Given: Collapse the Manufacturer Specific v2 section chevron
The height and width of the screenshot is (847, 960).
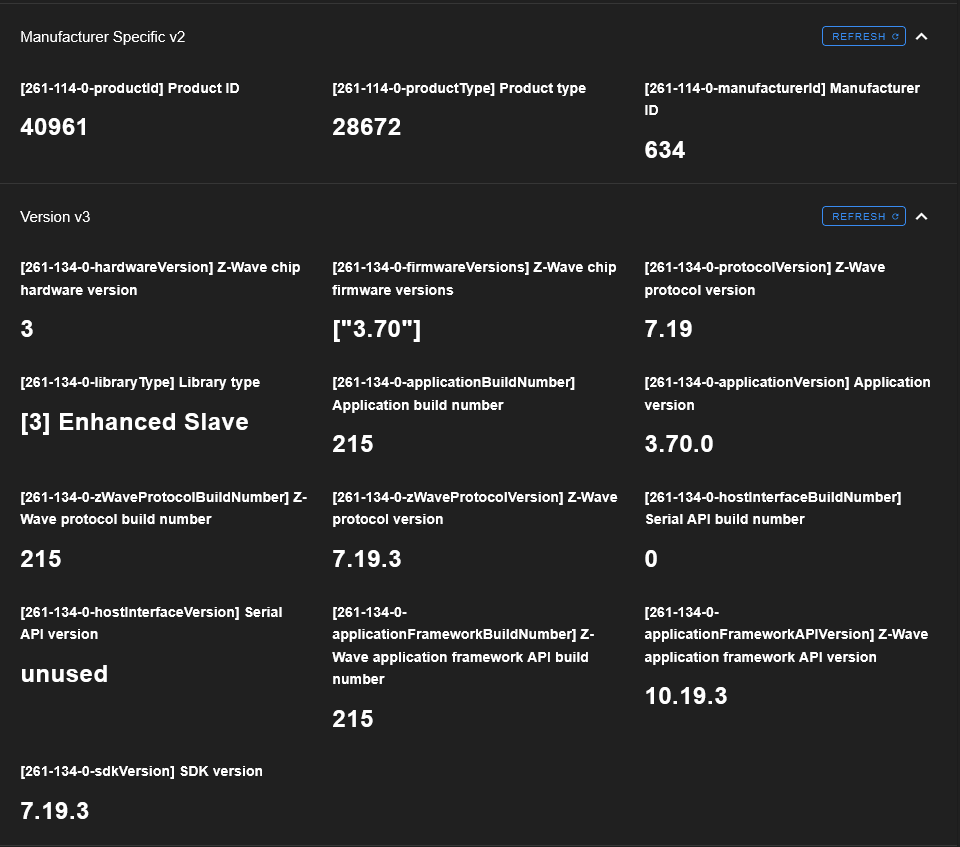Looking at the screenshot, I should (x=922, y=37).
